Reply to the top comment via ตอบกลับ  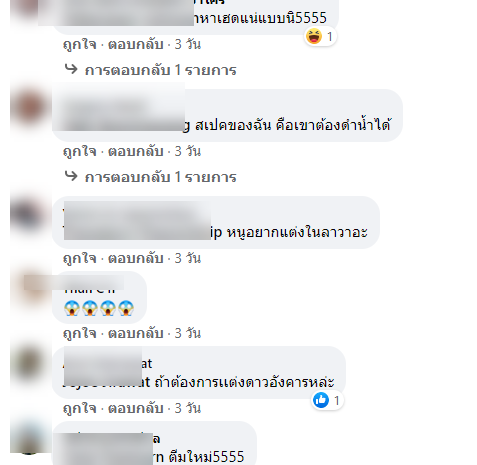tap(136, 44)
